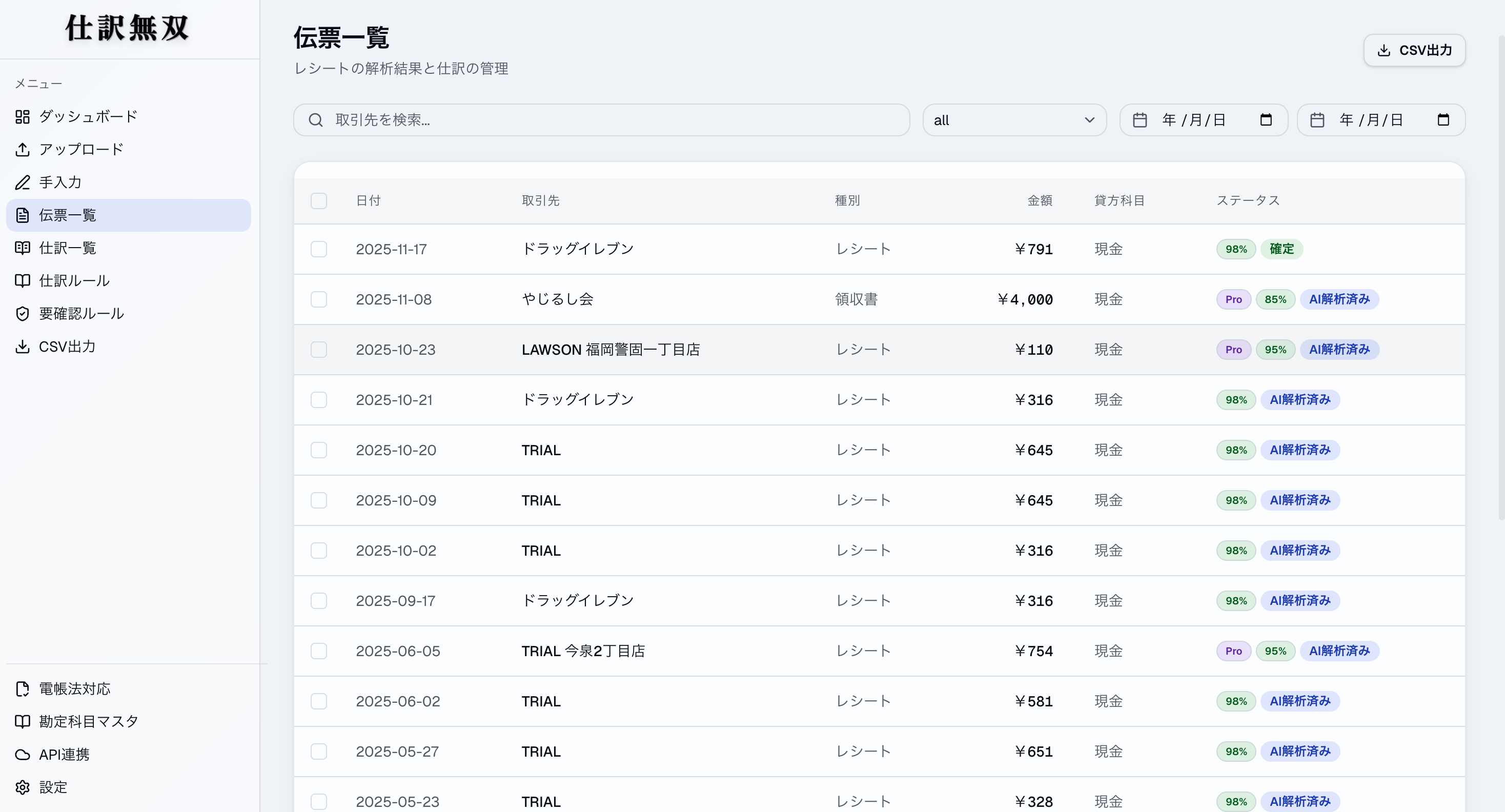
Task: Click 95% badge on TRIAL 今泉2丁目店 row
Action: coord(1275,652)
